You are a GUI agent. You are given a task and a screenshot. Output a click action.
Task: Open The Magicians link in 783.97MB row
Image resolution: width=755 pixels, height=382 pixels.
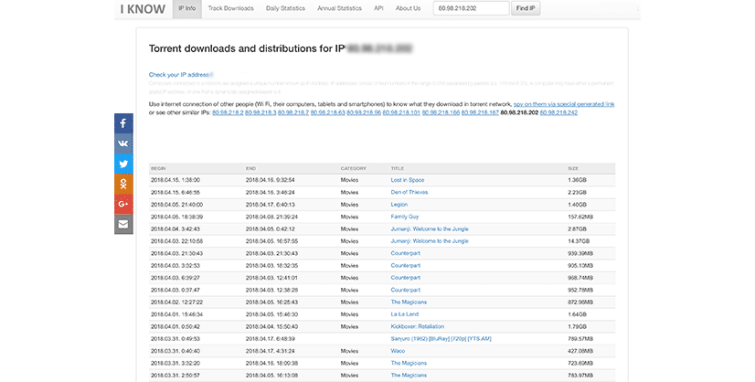pos(409,375)
